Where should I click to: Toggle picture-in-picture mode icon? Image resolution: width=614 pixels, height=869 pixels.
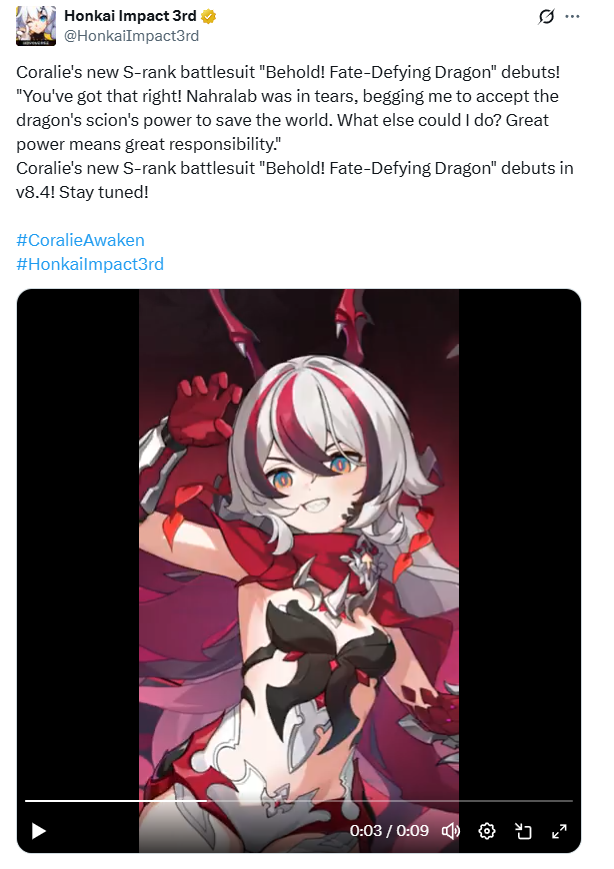pos(523,831)
